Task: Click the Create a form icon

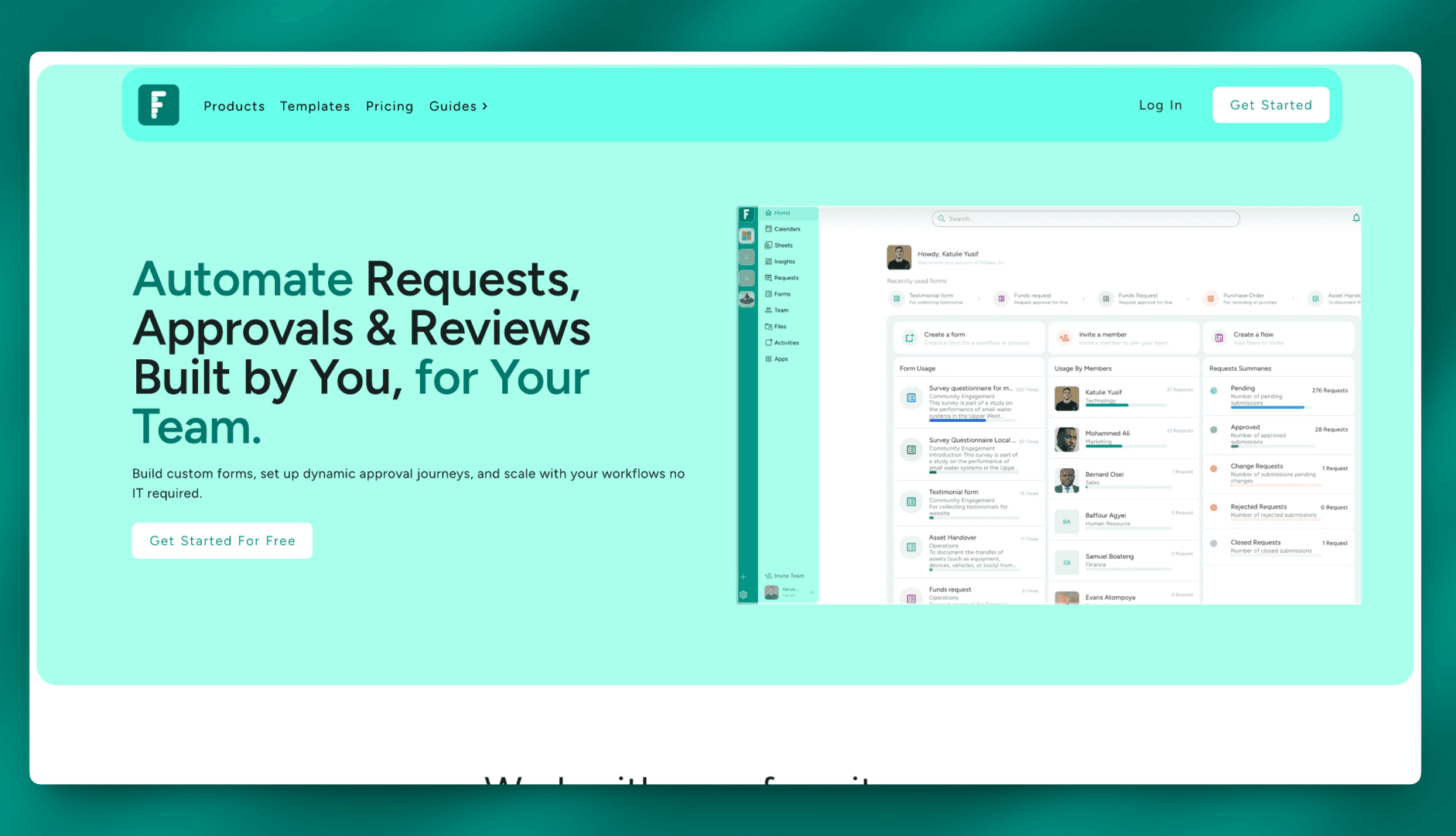Action: 910,338
